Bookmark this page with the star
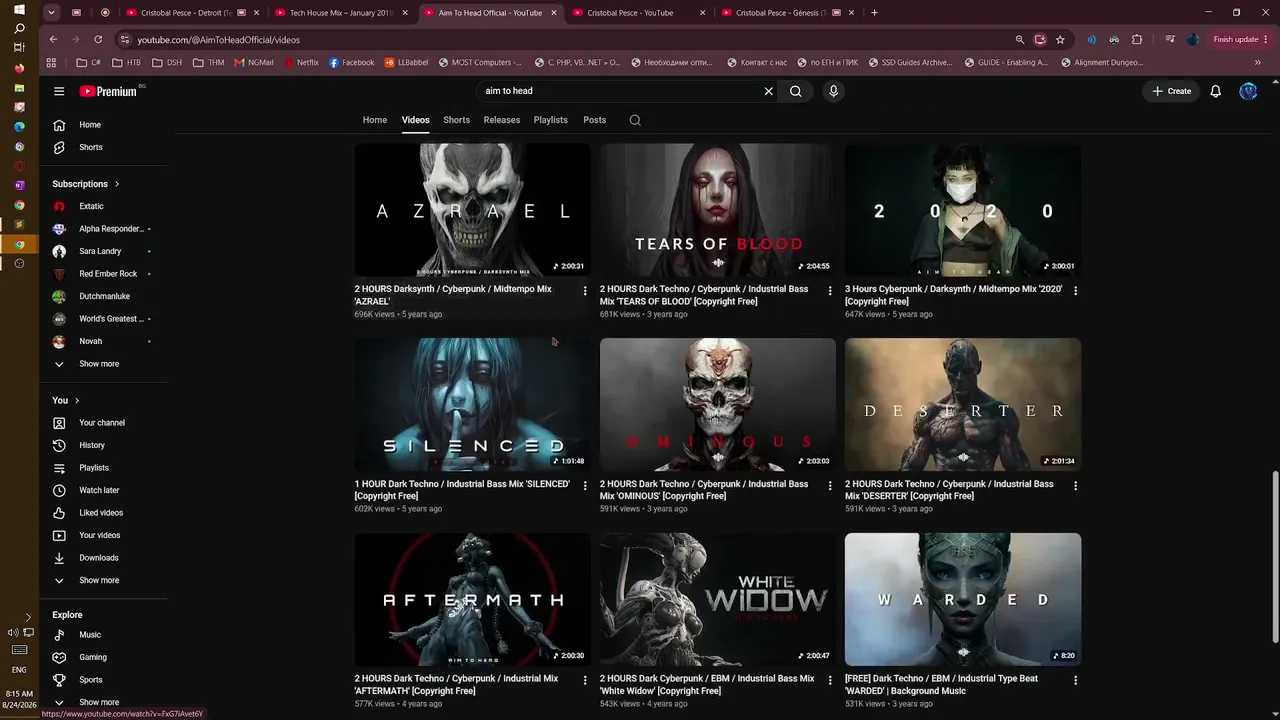The height and width of the screenshot is (720, 1280). (x=1060, y=39)
